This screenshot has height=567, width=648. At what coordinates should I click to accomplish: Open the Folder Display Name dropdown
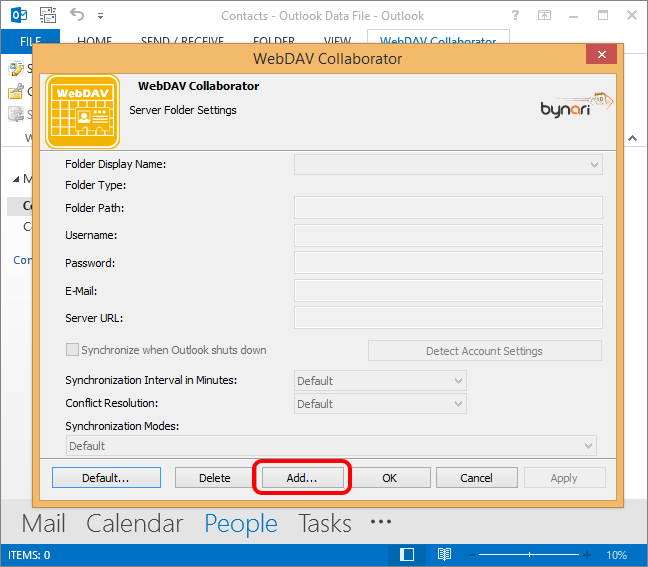coord(448,165)
